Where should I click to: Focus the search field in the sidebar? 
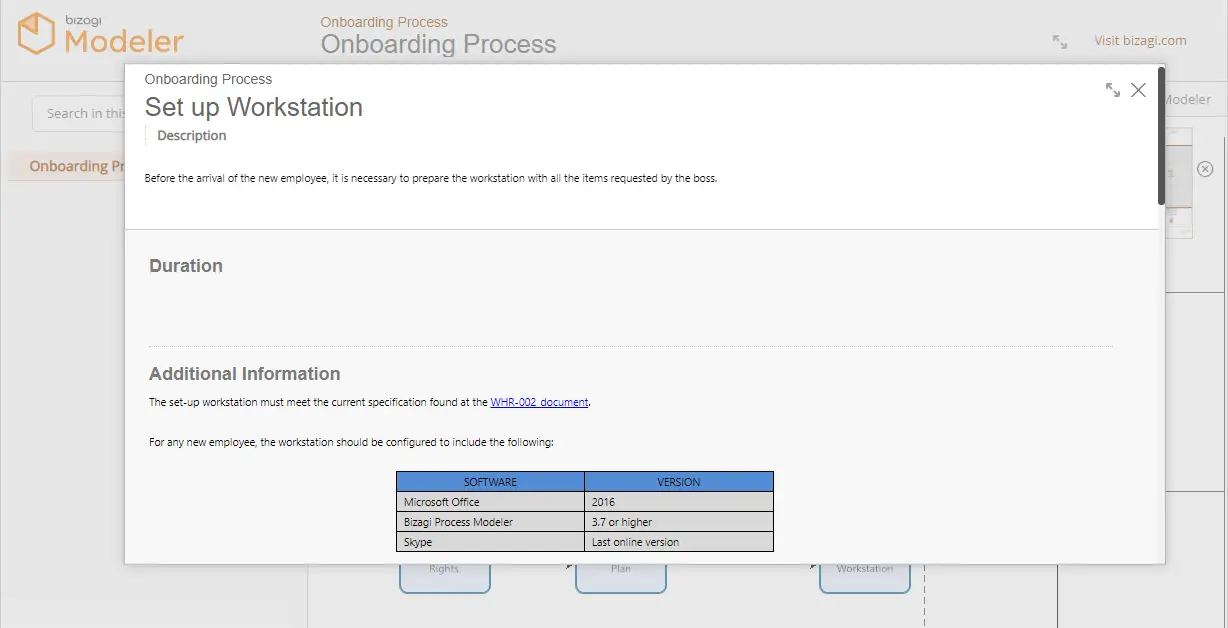coord(79,113)
